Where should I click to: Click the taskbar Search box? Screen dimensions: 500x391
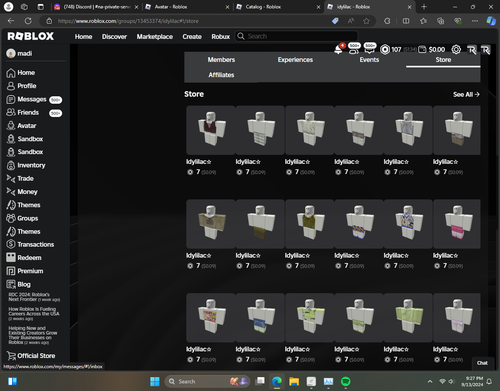coord(207,381)
